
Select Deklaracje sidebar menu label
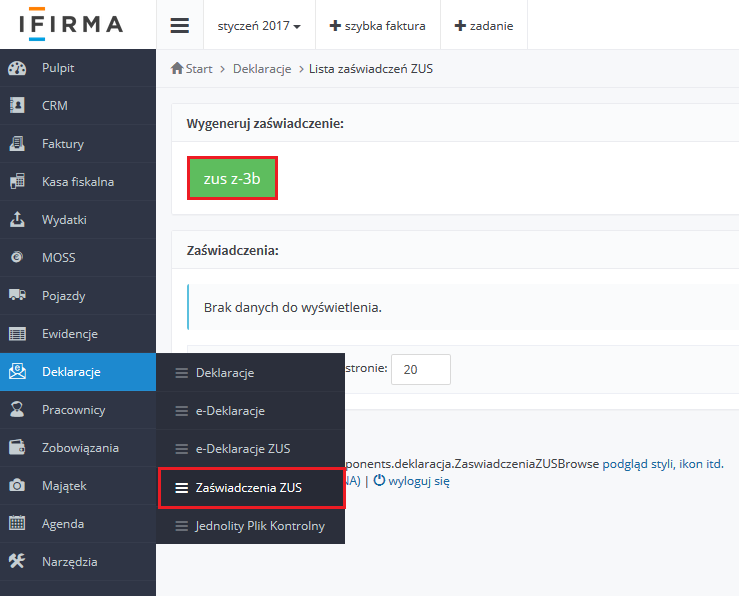(71, 372)
